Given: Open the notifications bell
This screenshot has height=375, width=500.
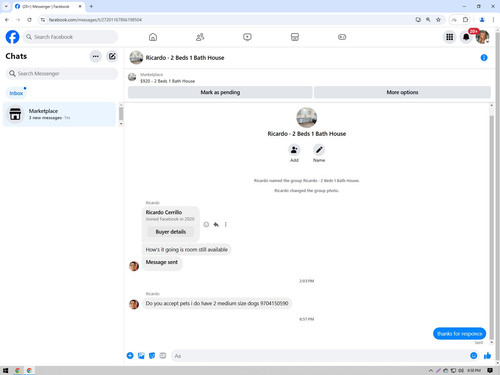Looking at the screenshot, I should 466,37.
